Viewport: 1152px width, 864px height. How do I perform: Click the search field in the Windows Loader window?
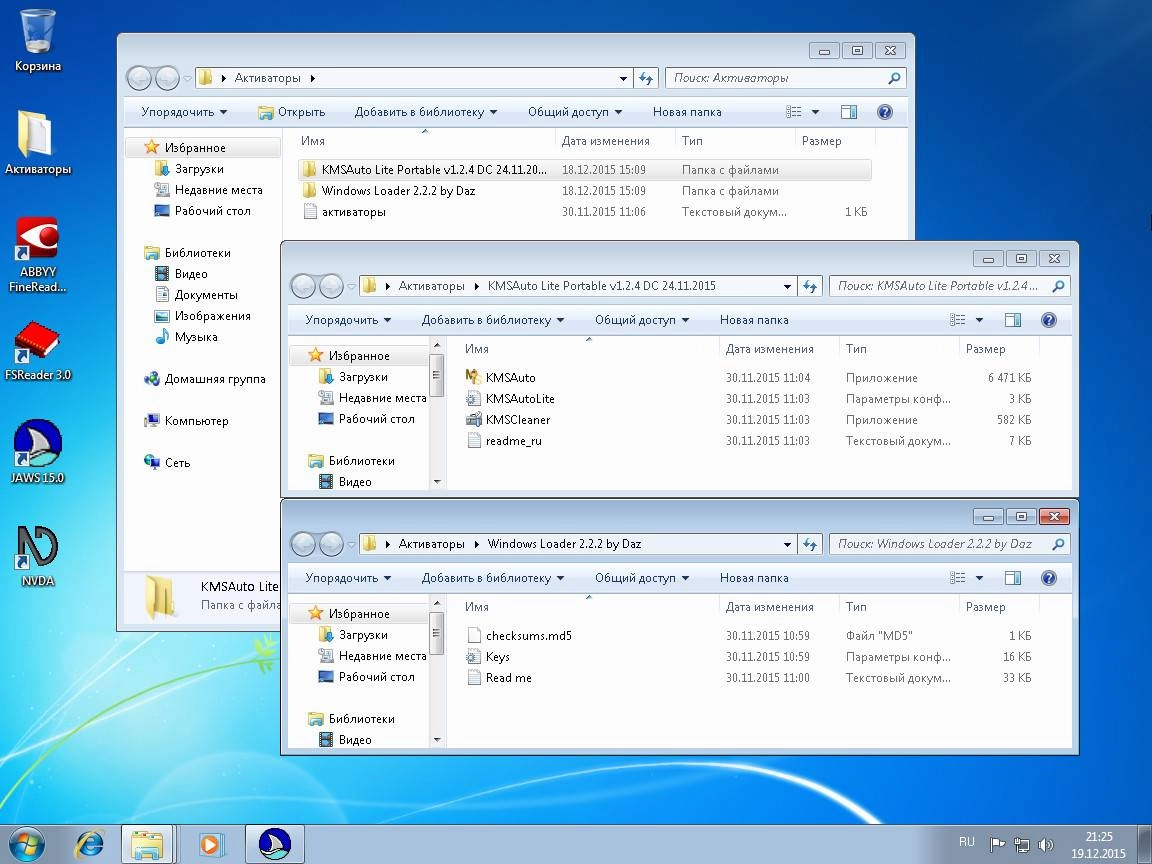click(x=949, y=544)
